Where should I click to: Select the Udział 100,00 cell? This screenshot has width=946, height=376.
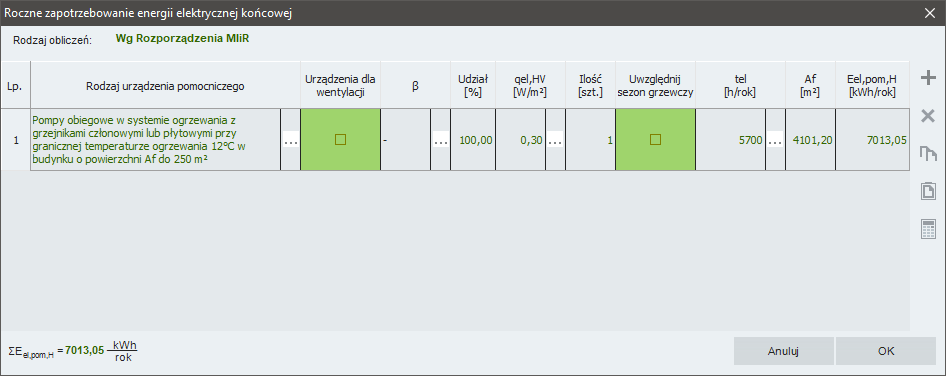(474, 140)
